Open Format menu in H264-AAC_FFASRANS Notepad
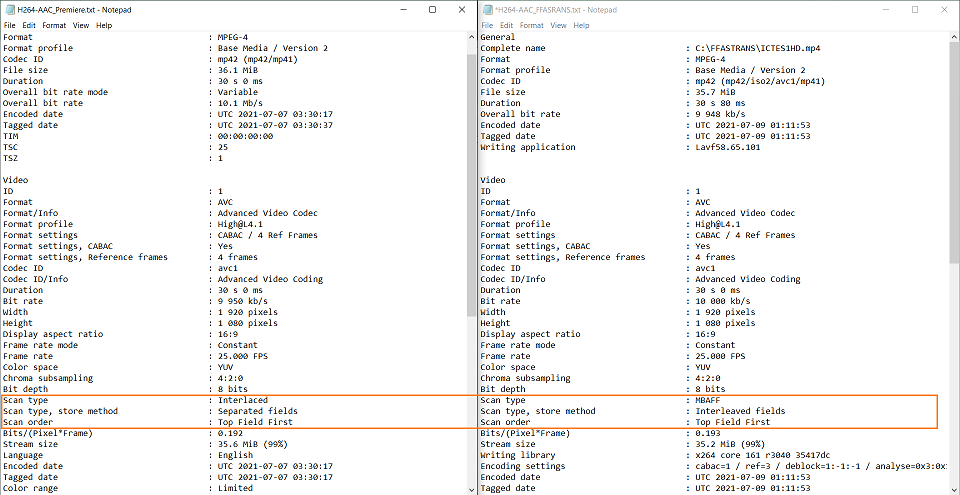This screenshot has width=960, height=495. (532, 25)
